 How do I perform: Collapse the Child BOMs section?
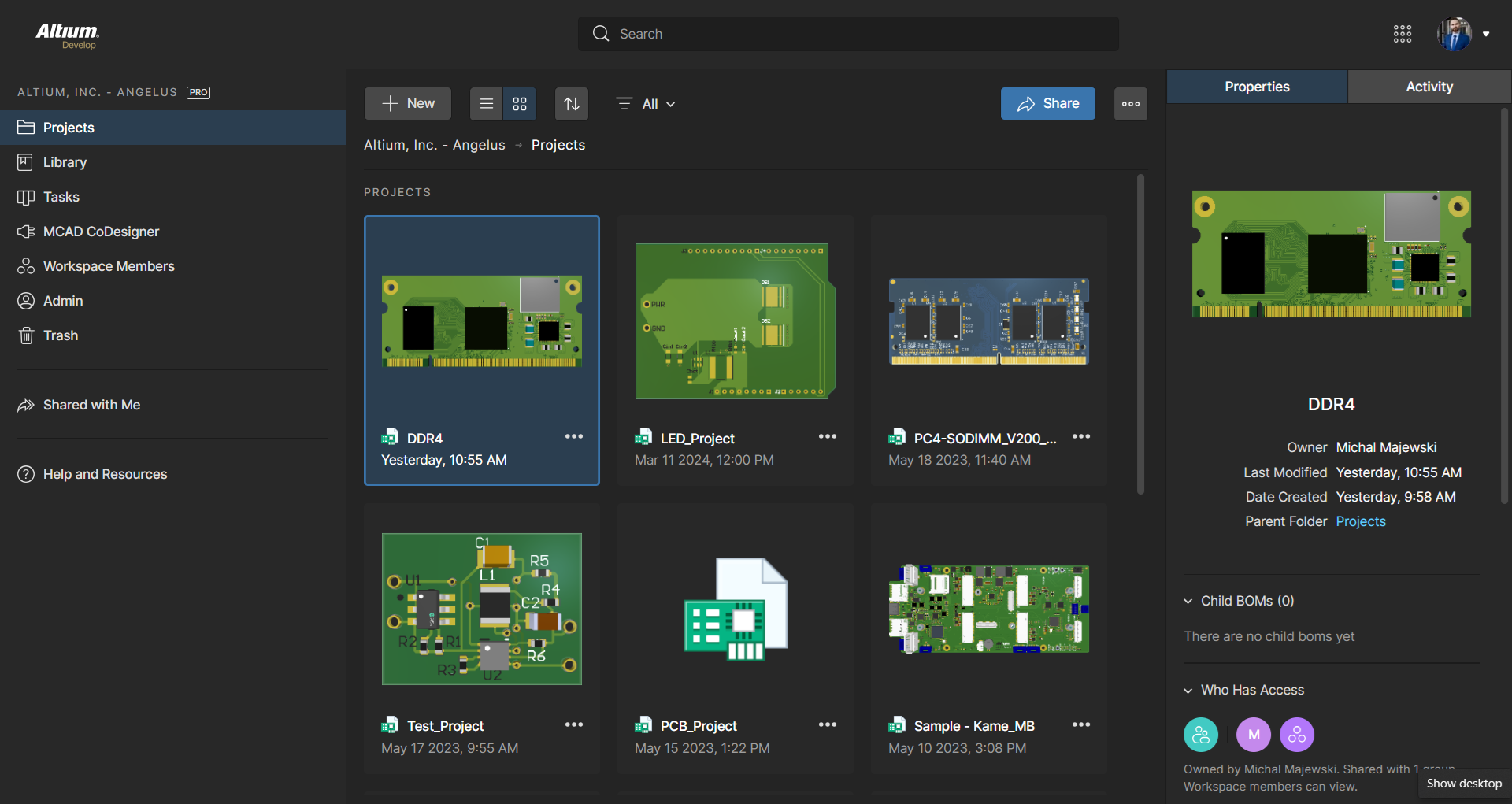click(x=1188, y=600)
